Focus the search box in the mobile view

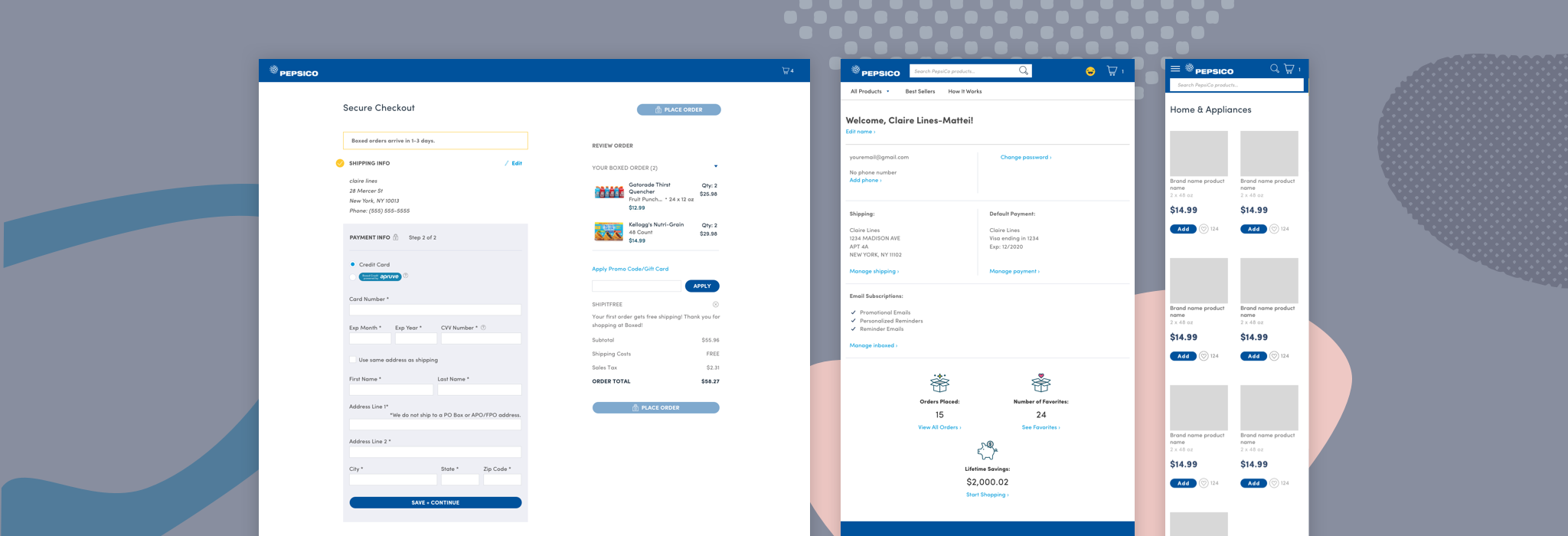click(x=1237, y=85)
